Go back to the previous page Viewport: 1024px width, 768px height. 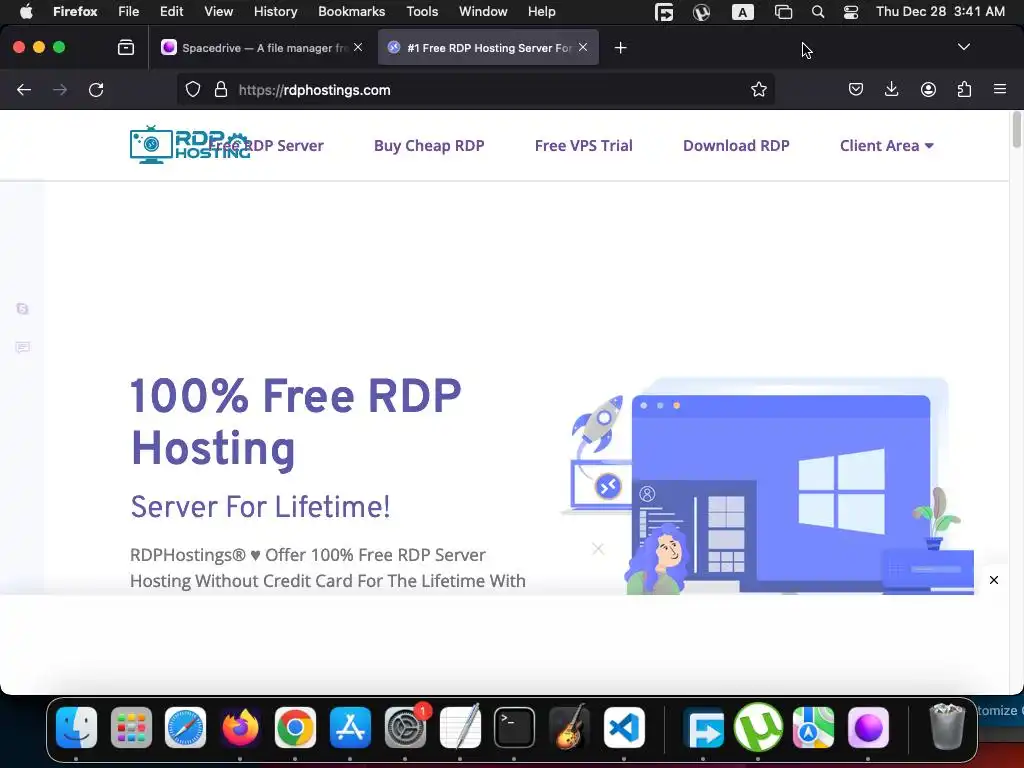click(24, 90)
